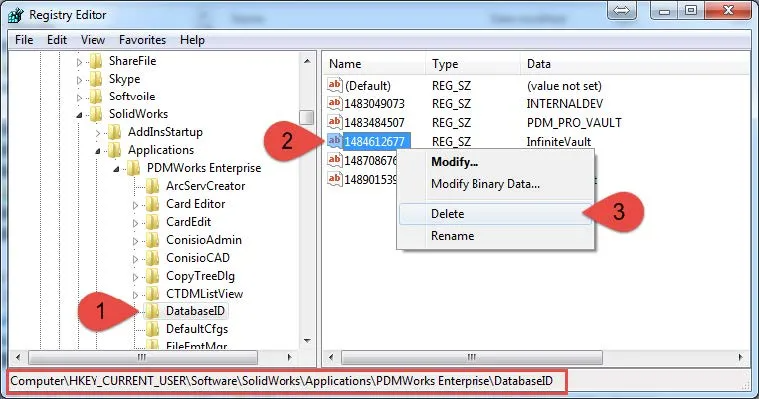Click the string icon for 1484612677
Viewport: 759px width, 399px height.
click(334, 141)
